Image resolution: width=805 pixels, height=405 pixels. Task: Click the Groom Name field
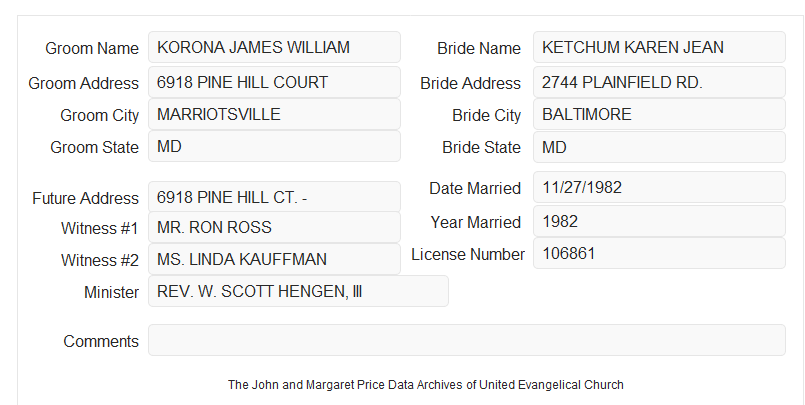point(274,47)
